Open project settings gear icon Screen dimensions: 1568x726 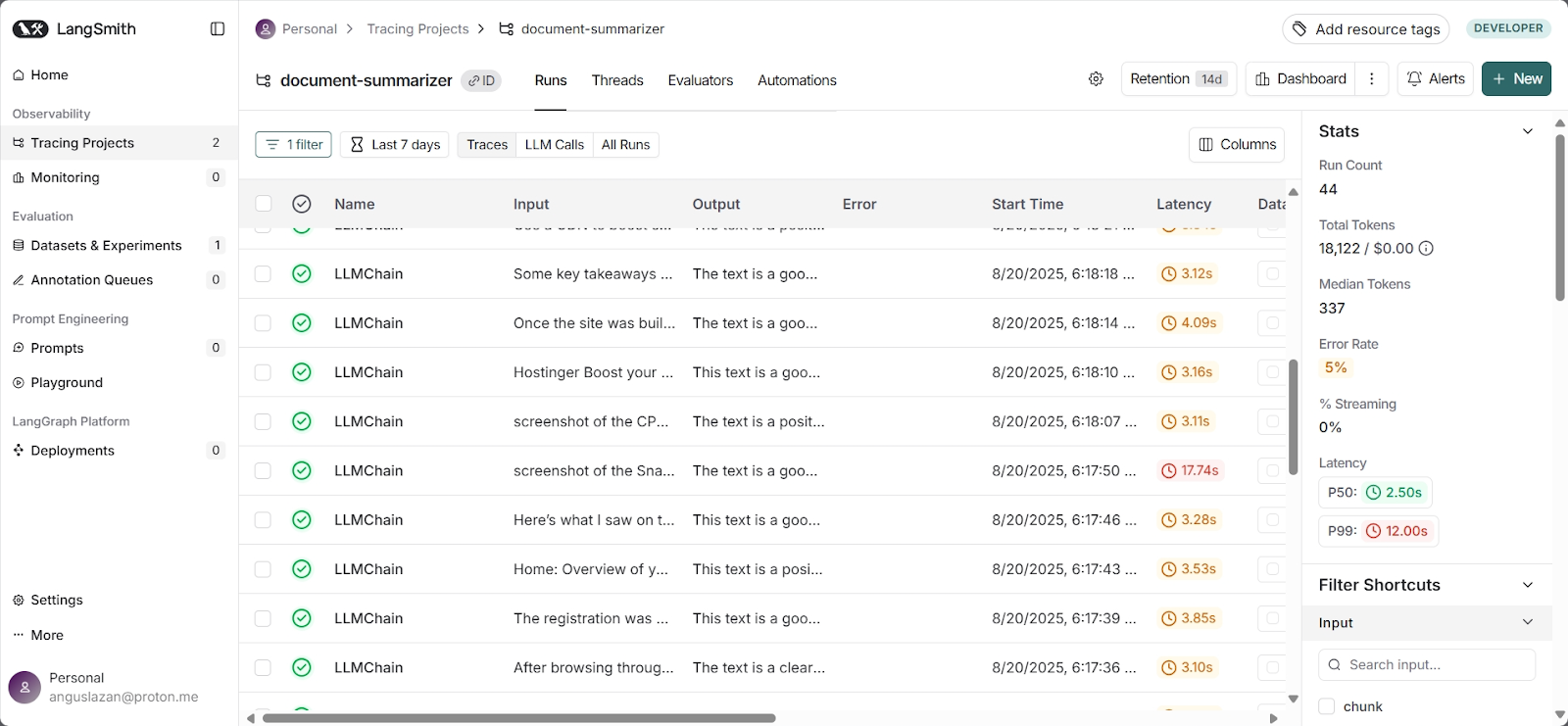tap(1096, 79)
